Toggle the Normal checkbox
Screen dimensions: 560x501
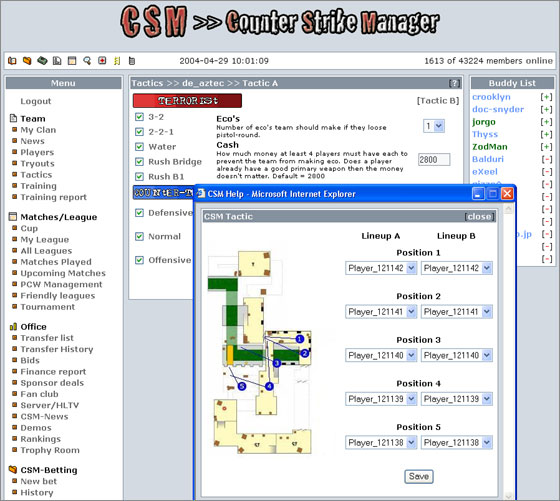139,236
